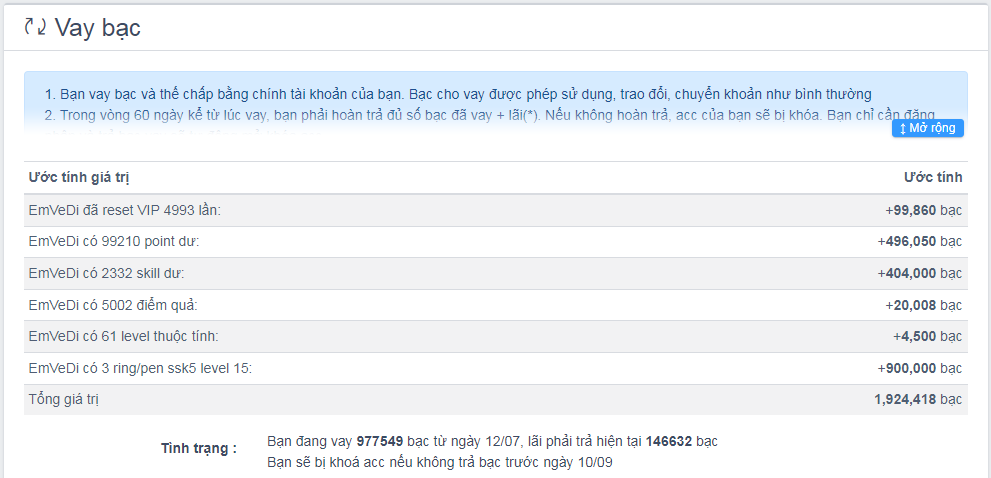Click the Ước tính giá trị column header

coord(79,178)
